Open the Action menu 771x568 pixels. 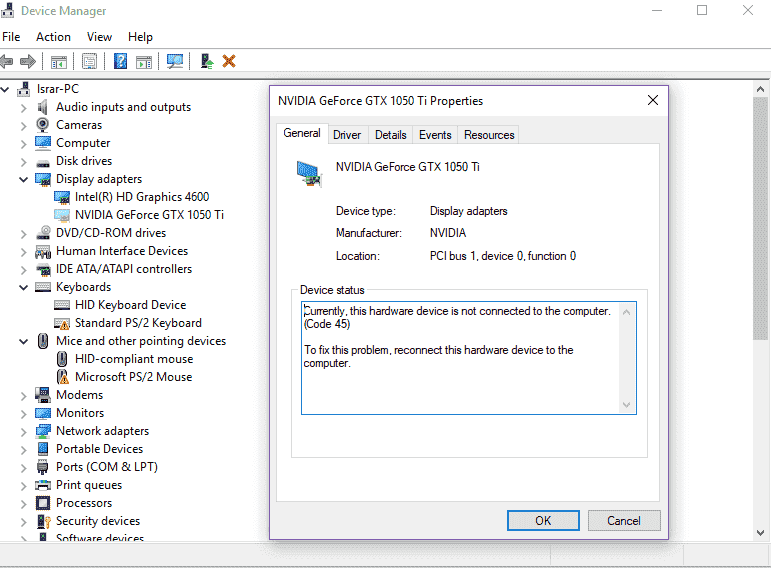point(53,37)
